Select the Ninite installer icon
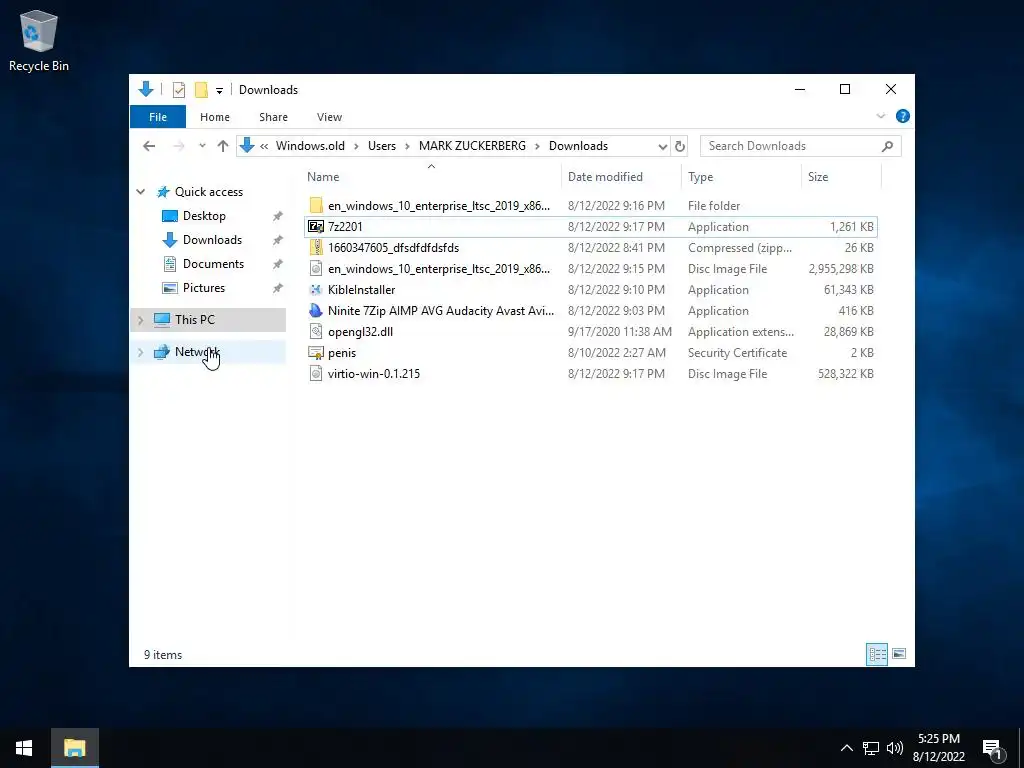This screenshot has width=1024, height=768. click(316, 310)
